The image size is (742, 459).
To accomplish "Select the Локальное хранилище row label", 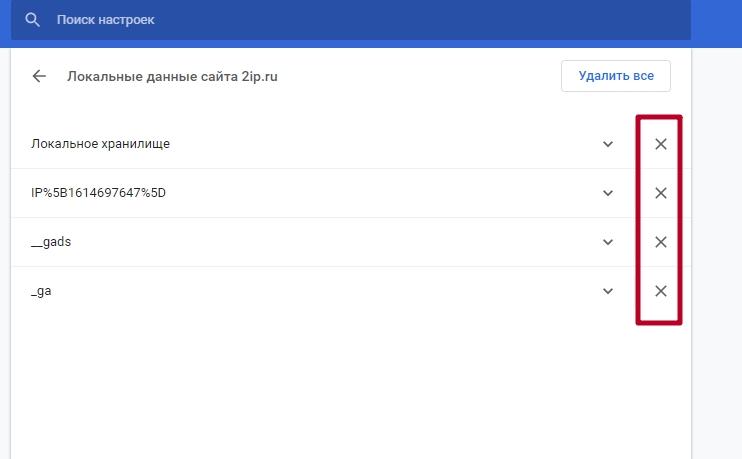I will (x=100, y=144).
